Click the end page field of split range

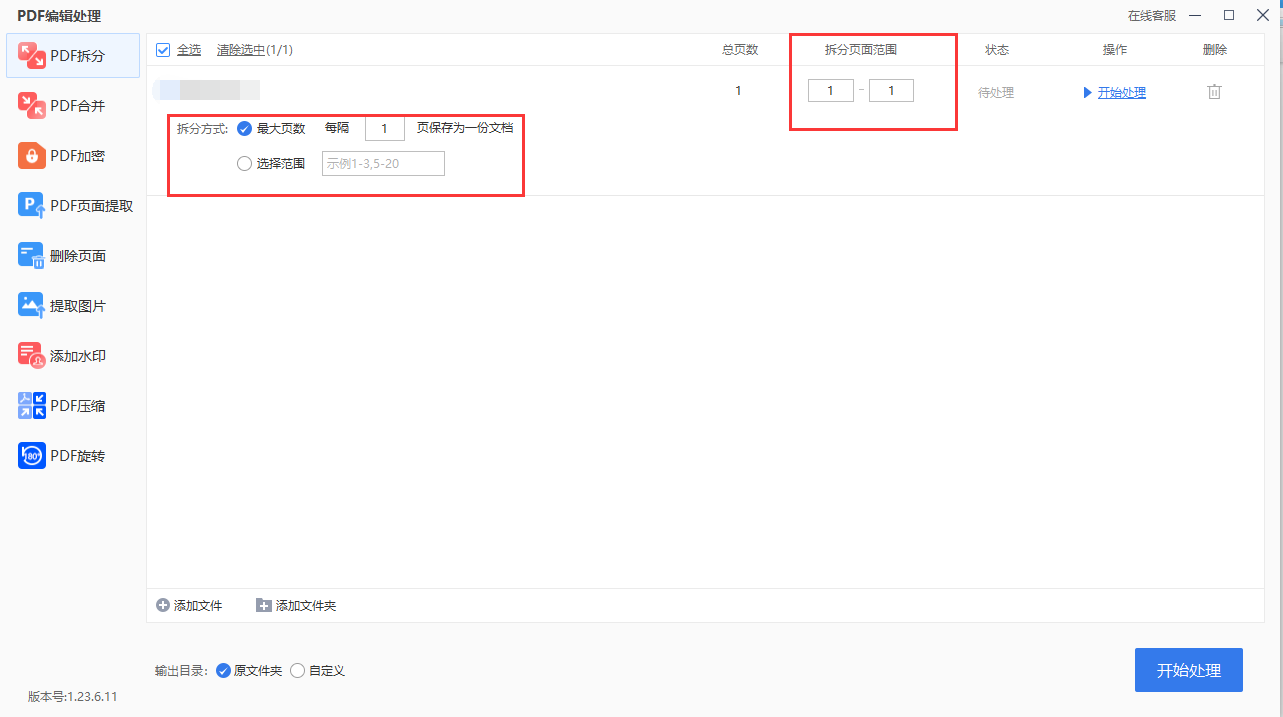click(891, 91)
